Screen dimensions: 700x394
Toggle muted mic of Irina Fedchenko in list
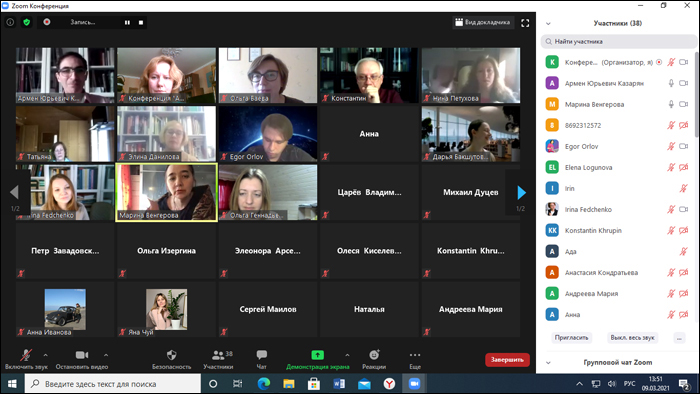[x=671, y=209]
